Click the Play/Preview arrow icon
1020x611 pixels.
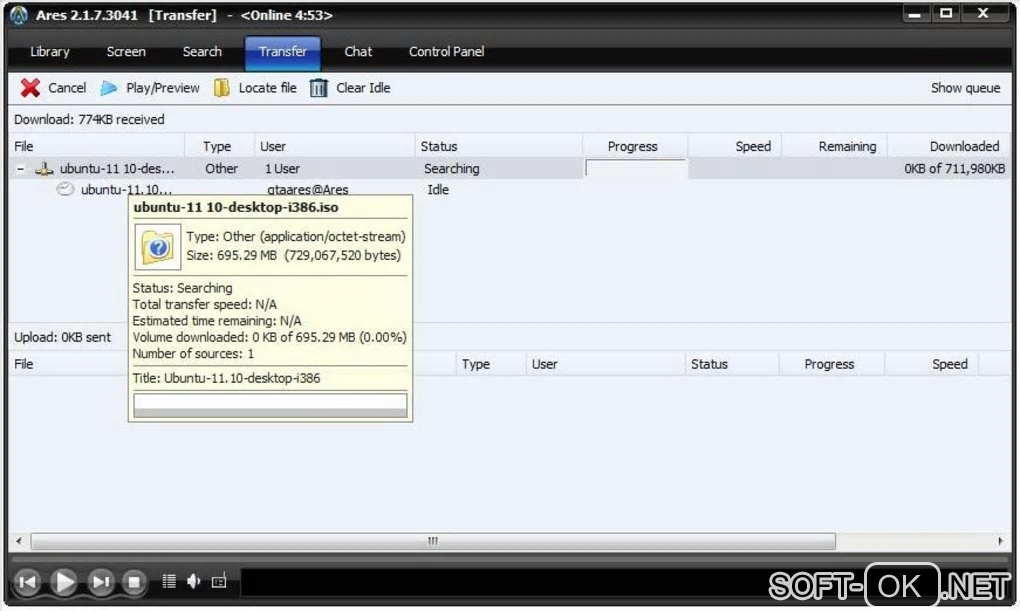tap(109, 88)
